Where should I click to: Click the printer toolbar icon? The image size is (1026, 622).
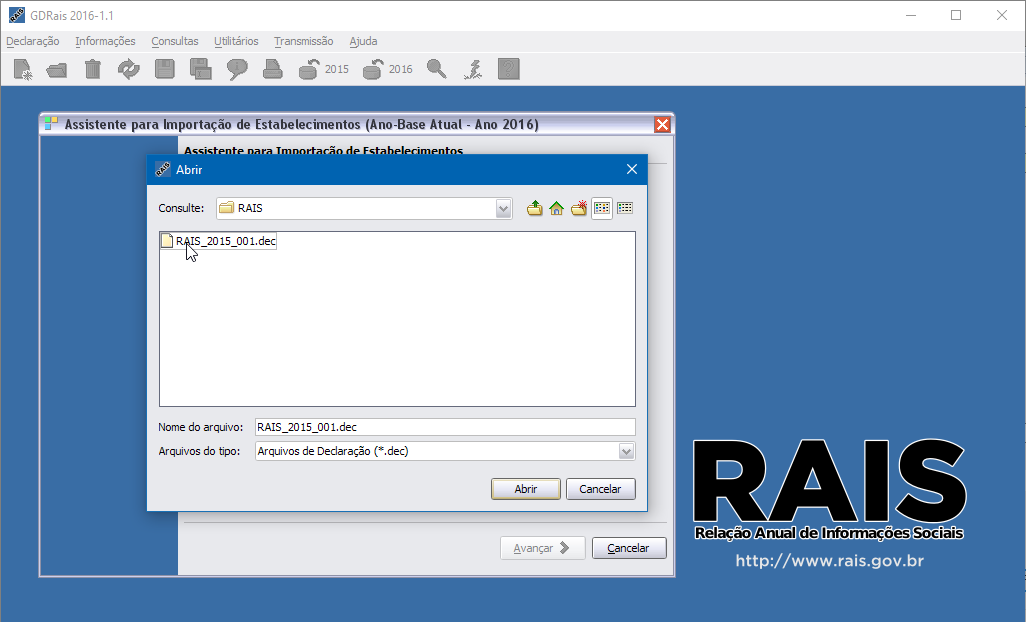[x=273, y=69]
